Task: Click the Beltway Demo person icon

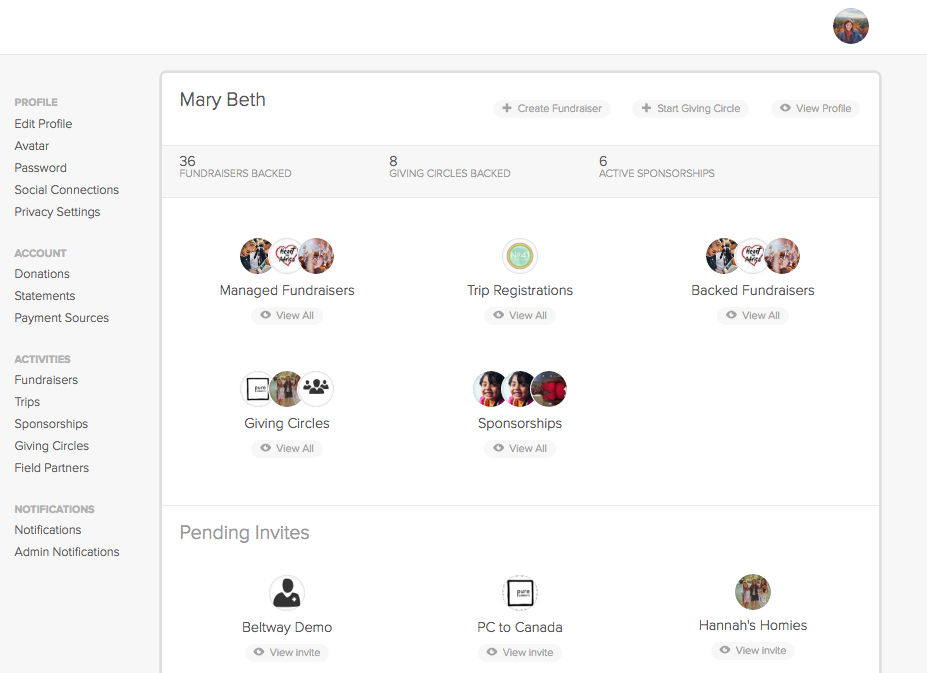Action: (x=287, y=593)
